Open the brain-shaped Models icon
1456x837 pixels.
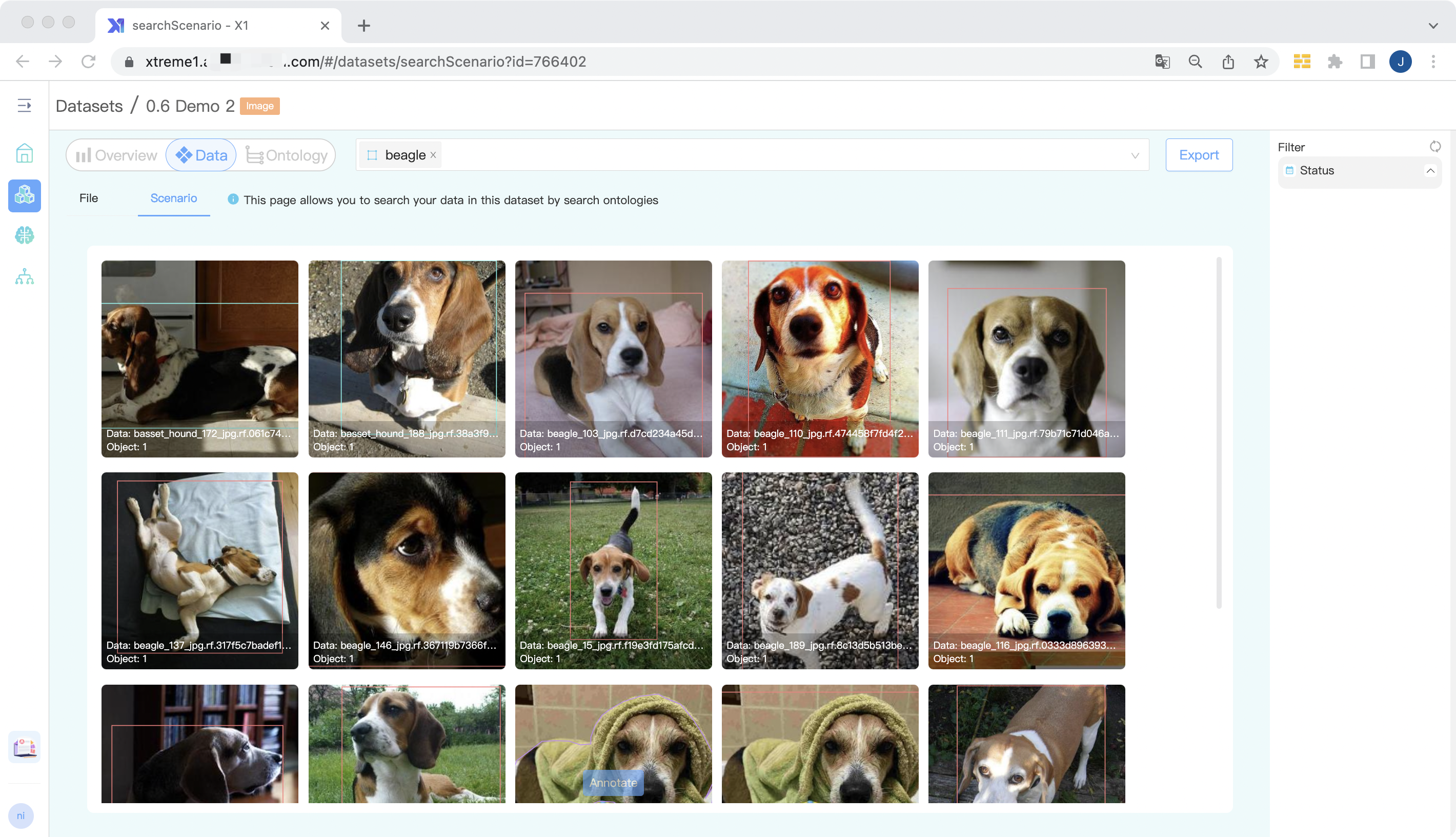pos(24,235)
